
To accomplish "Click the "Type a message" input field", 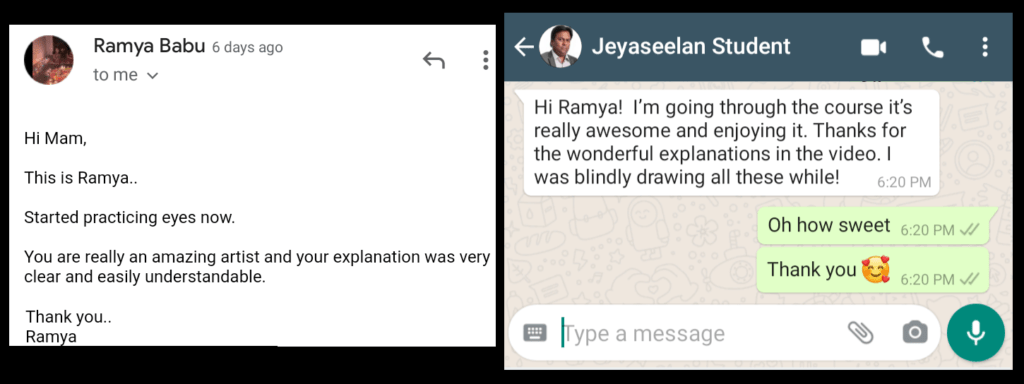I will (699, 334).
